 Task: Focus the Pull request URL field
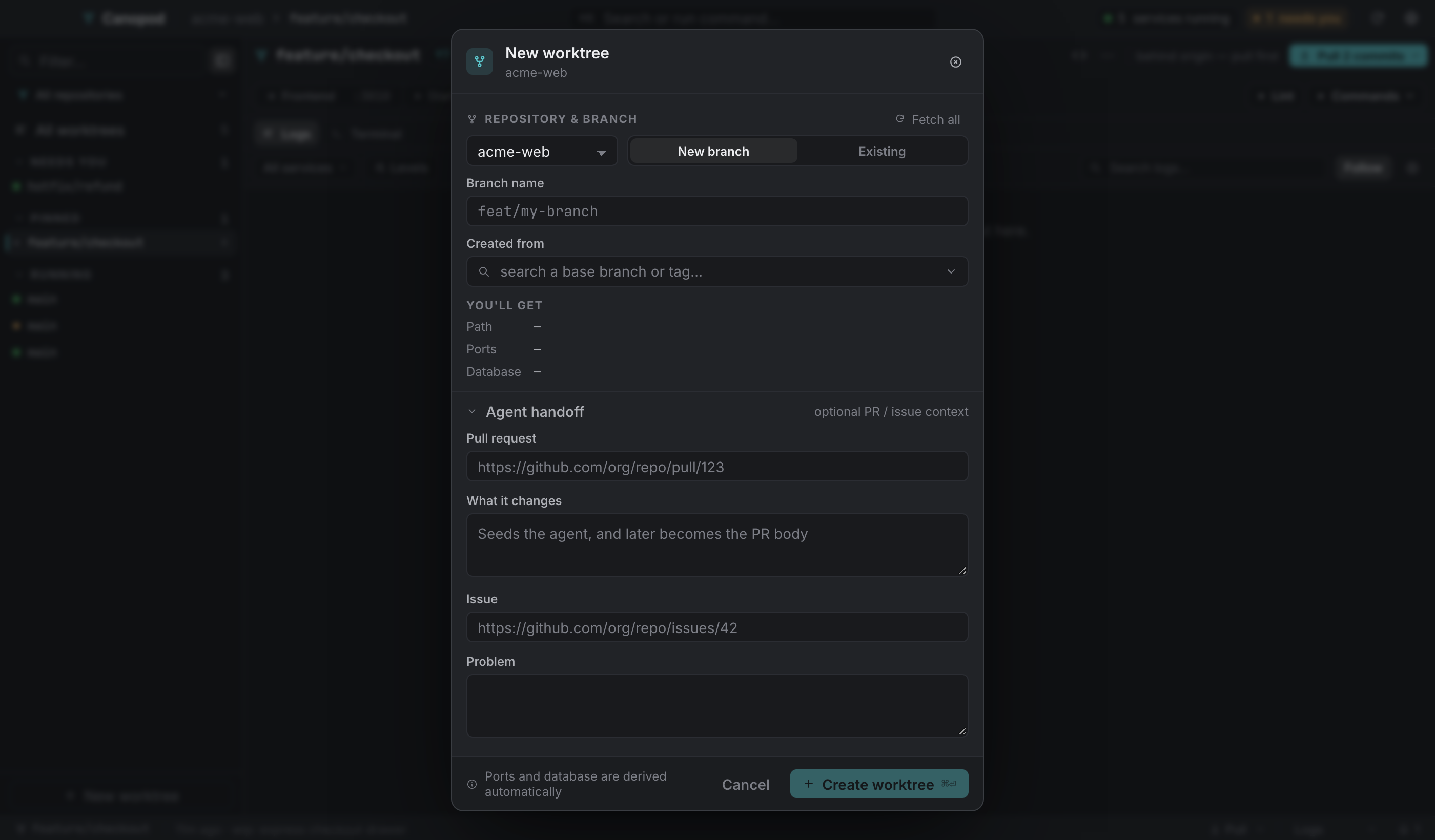pyautogui.click(x=717, y=467)
